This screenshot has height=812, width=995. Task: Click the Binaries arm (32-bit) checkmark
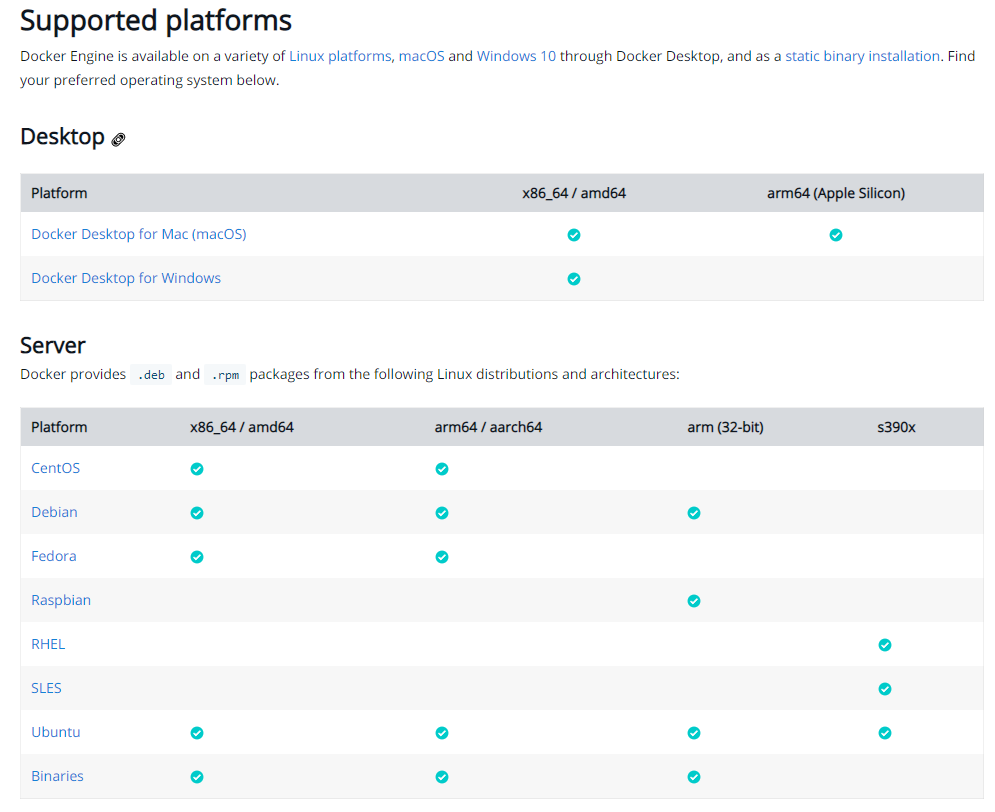click(694, 777)
